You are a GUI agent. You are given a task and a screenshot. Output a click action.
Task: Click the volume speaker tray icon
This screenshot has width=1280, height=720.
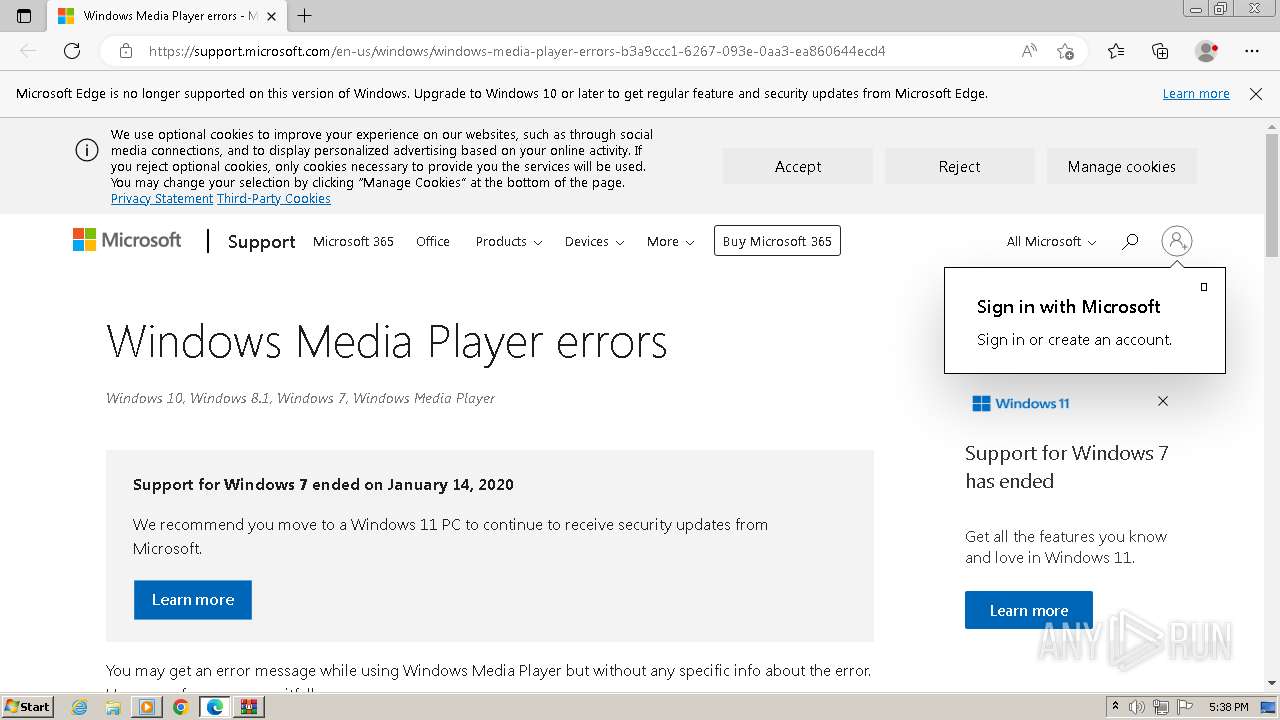point(1137,707)
